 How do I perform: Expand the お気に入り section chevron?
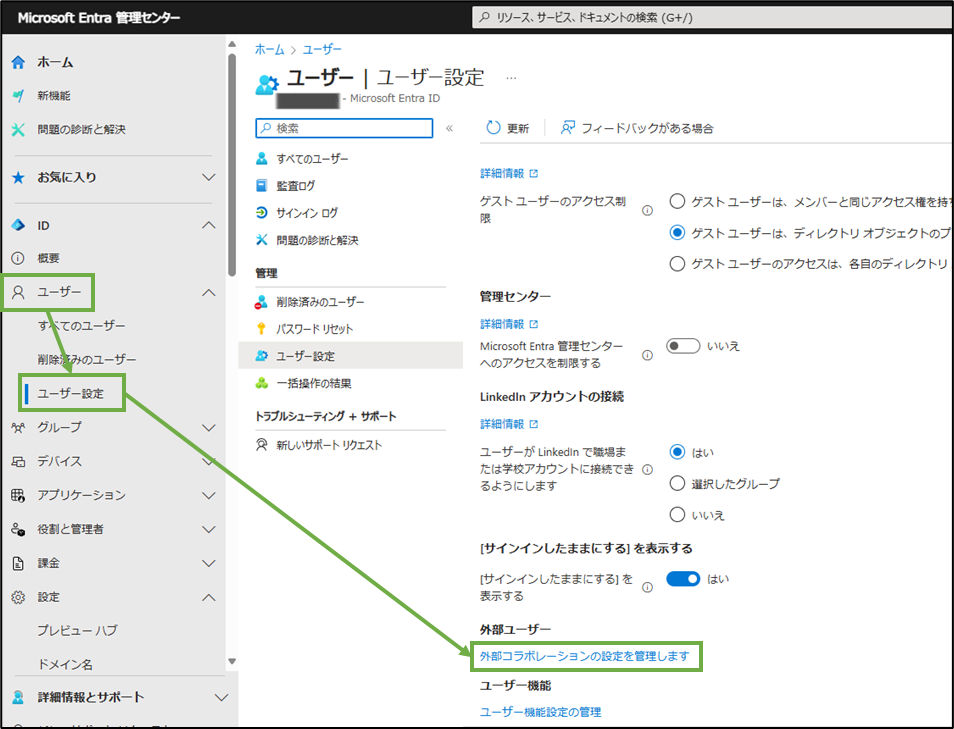[x=209, y=178]
